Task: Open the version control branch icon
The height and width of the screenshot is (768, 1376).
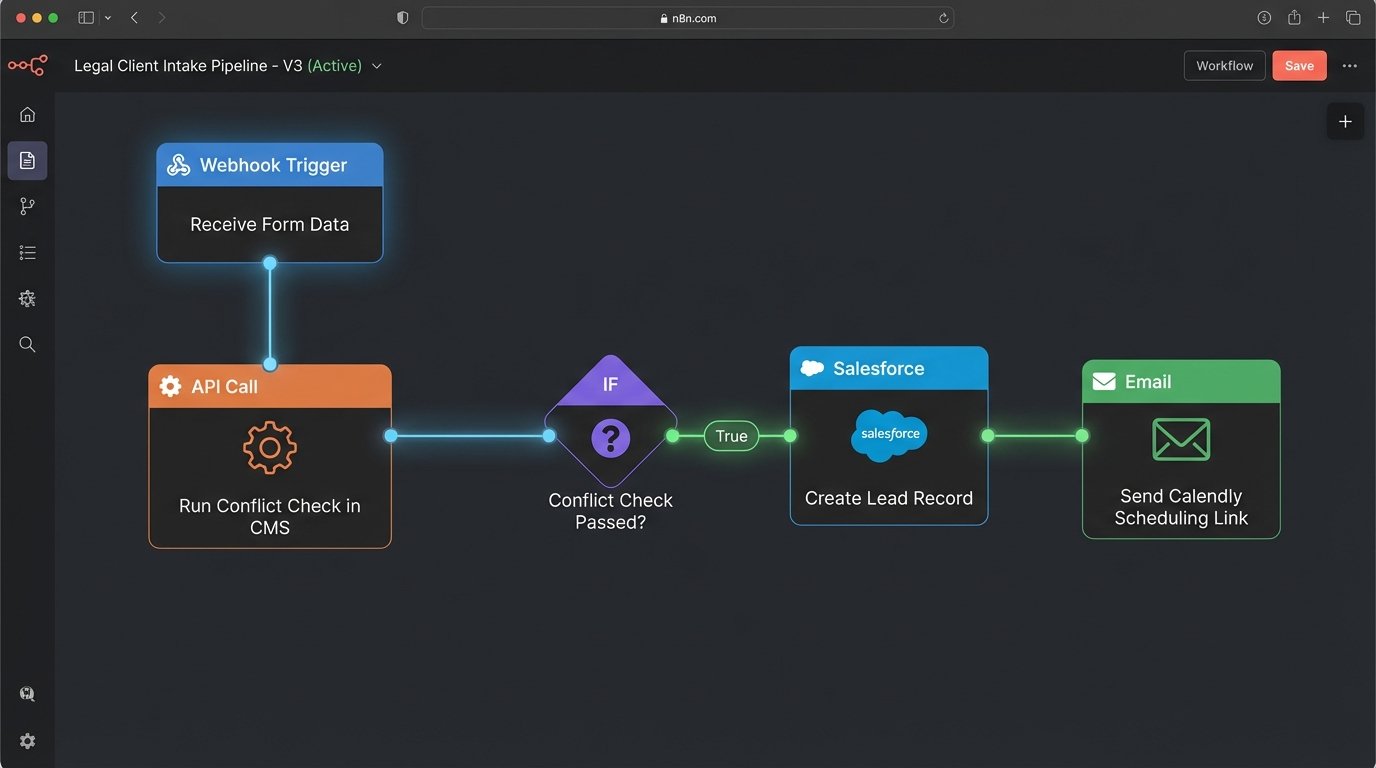Action: pos(27,206)
